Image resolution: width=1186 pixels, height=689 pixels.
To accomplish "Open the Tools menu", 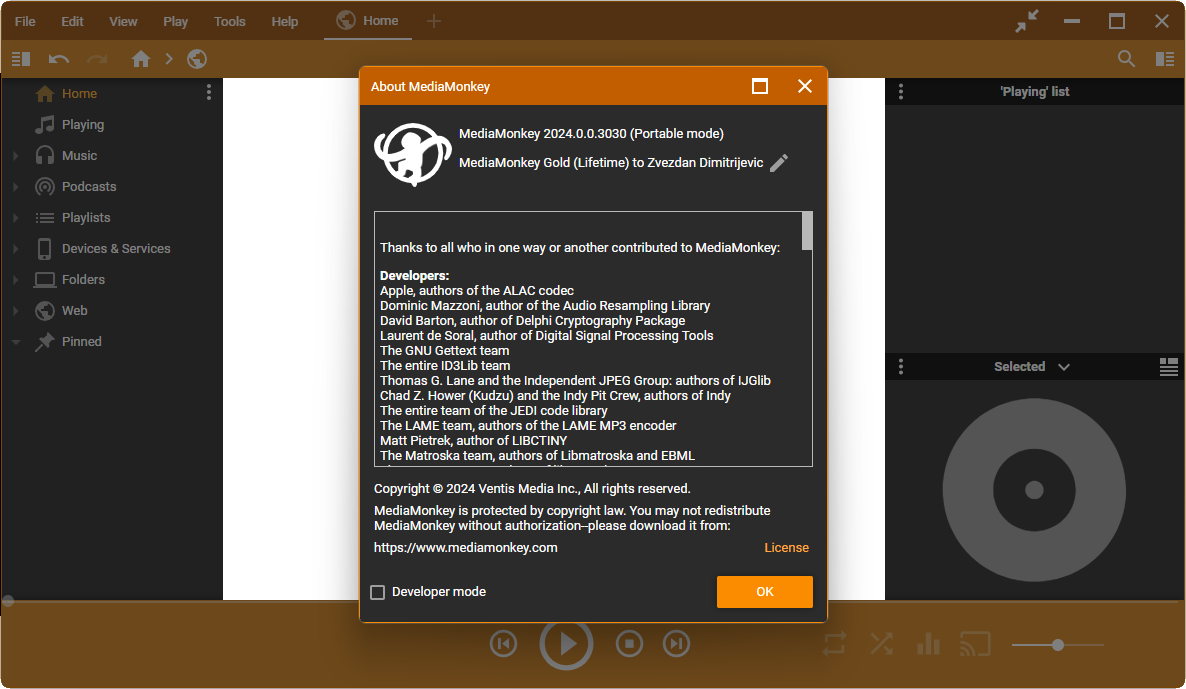I will 229,21.
